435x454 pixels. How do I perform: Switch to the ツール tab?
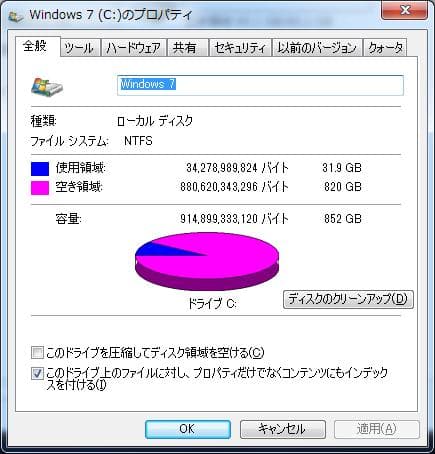click(79, 48)
